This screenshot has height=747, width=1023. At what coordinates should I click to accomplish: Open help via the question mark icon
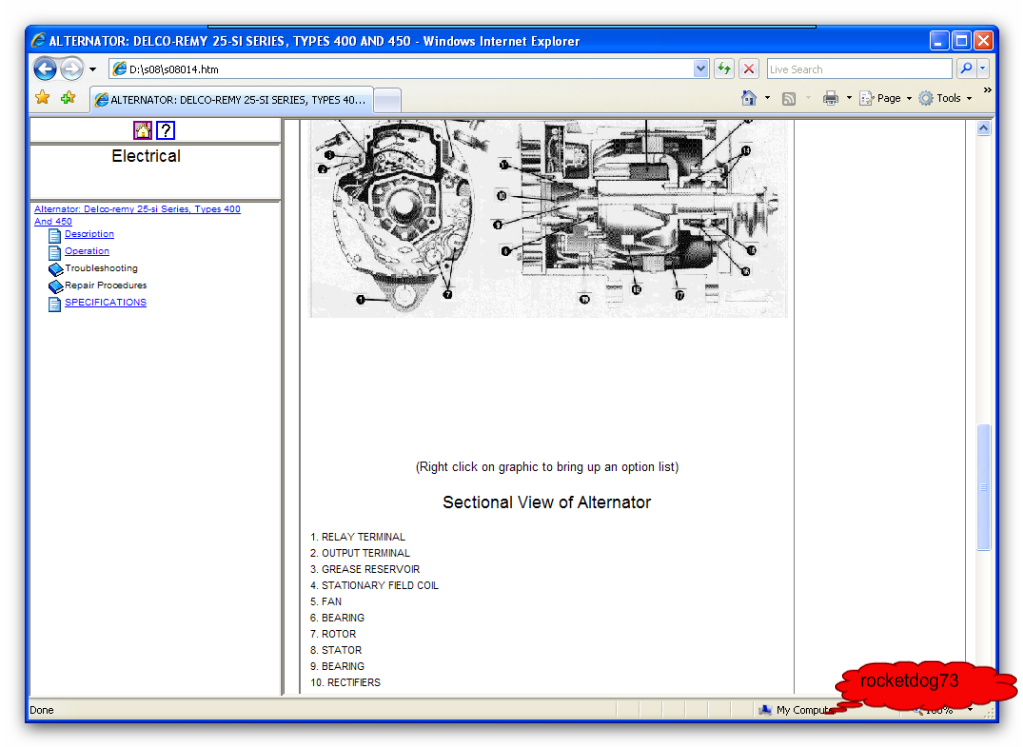point(164,130)
